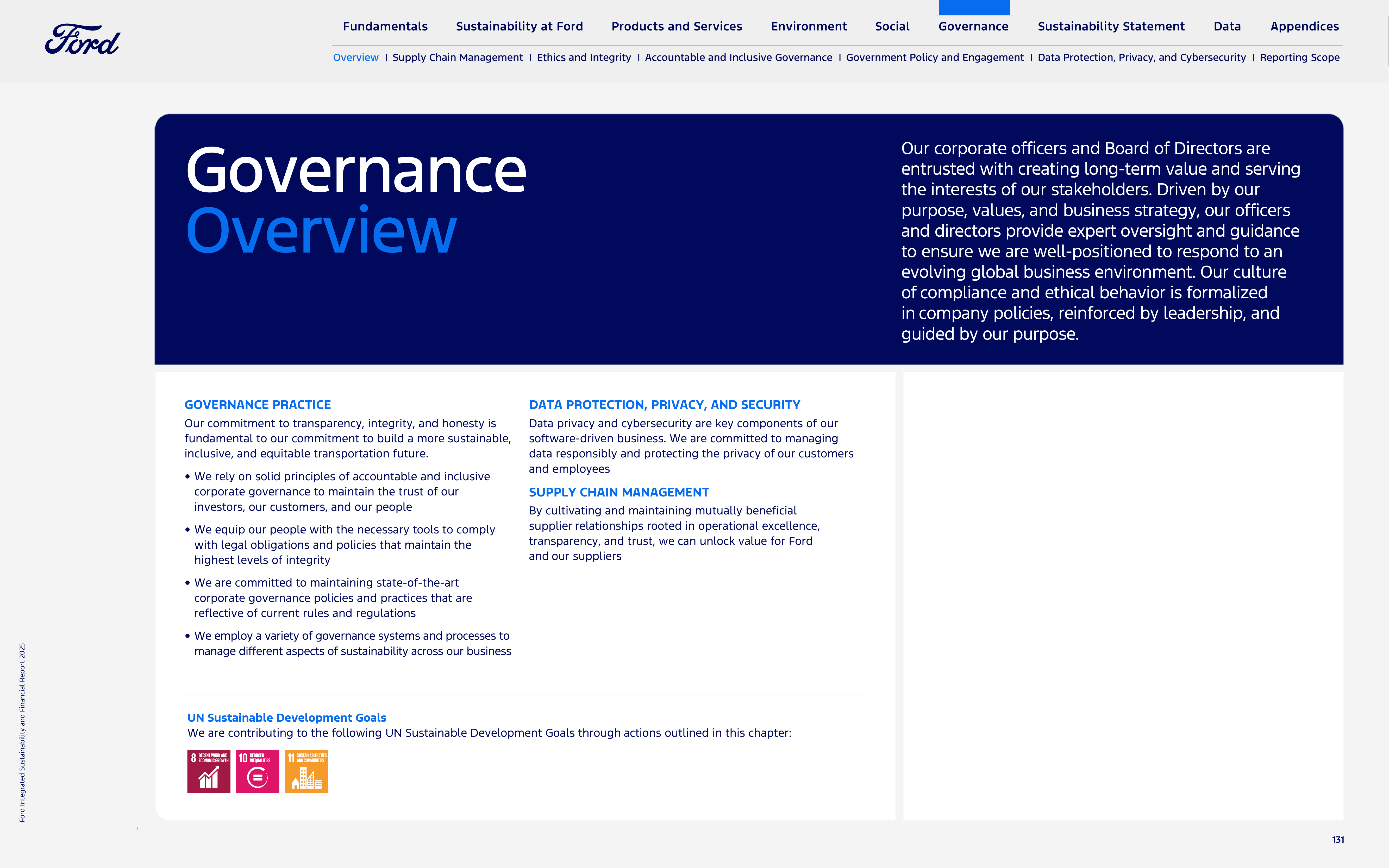Screen dimensions: 1389x868
Task: Select the Governance tab
Action: point(973,26)
